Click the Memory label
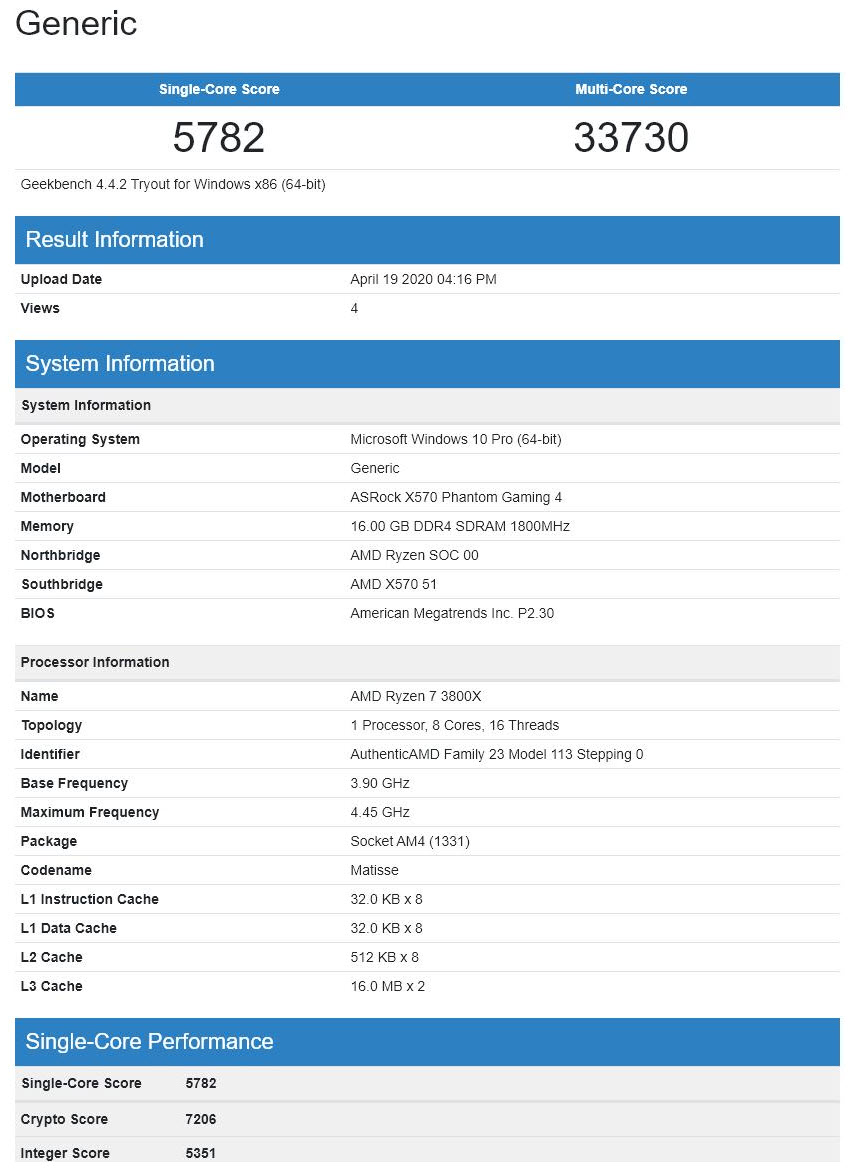The width and height of the screenshot is (852, 1171). click(47, 527)
